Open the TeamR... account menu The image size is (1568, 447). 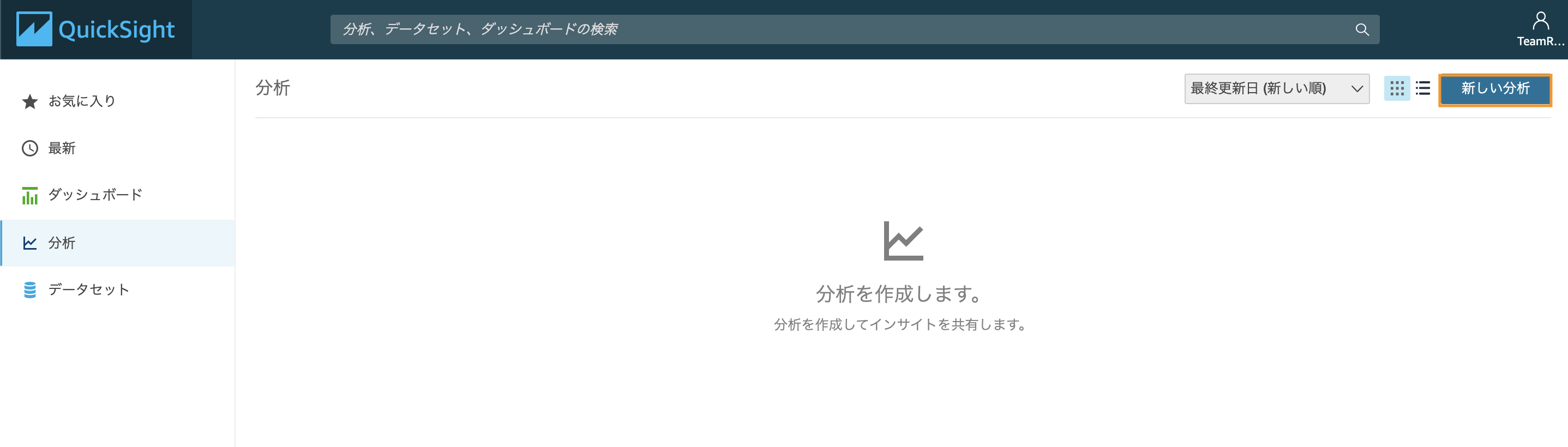1540,41
